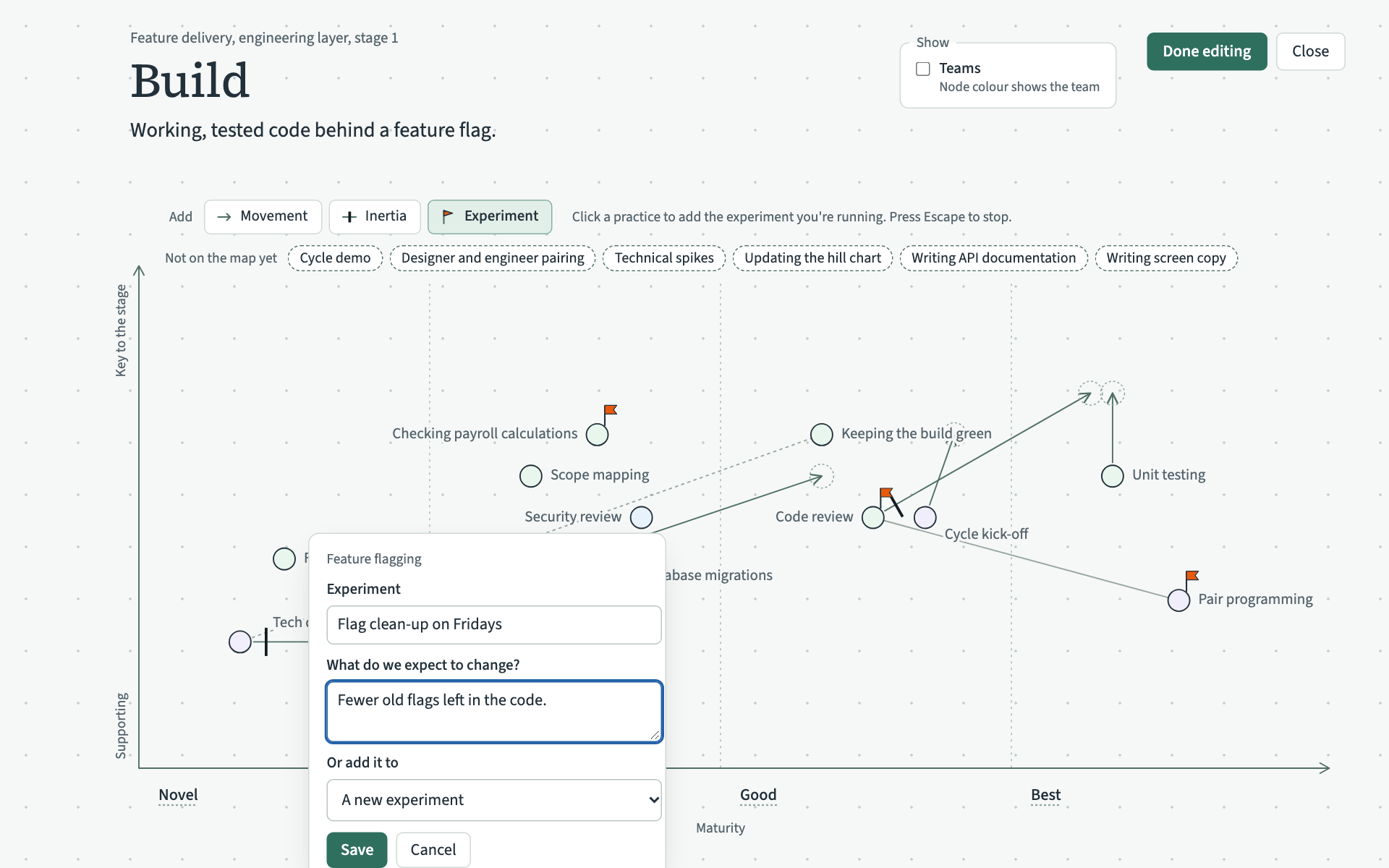
Task: Toggle the Experiment flag tool
Action: (x=490, y=216)
